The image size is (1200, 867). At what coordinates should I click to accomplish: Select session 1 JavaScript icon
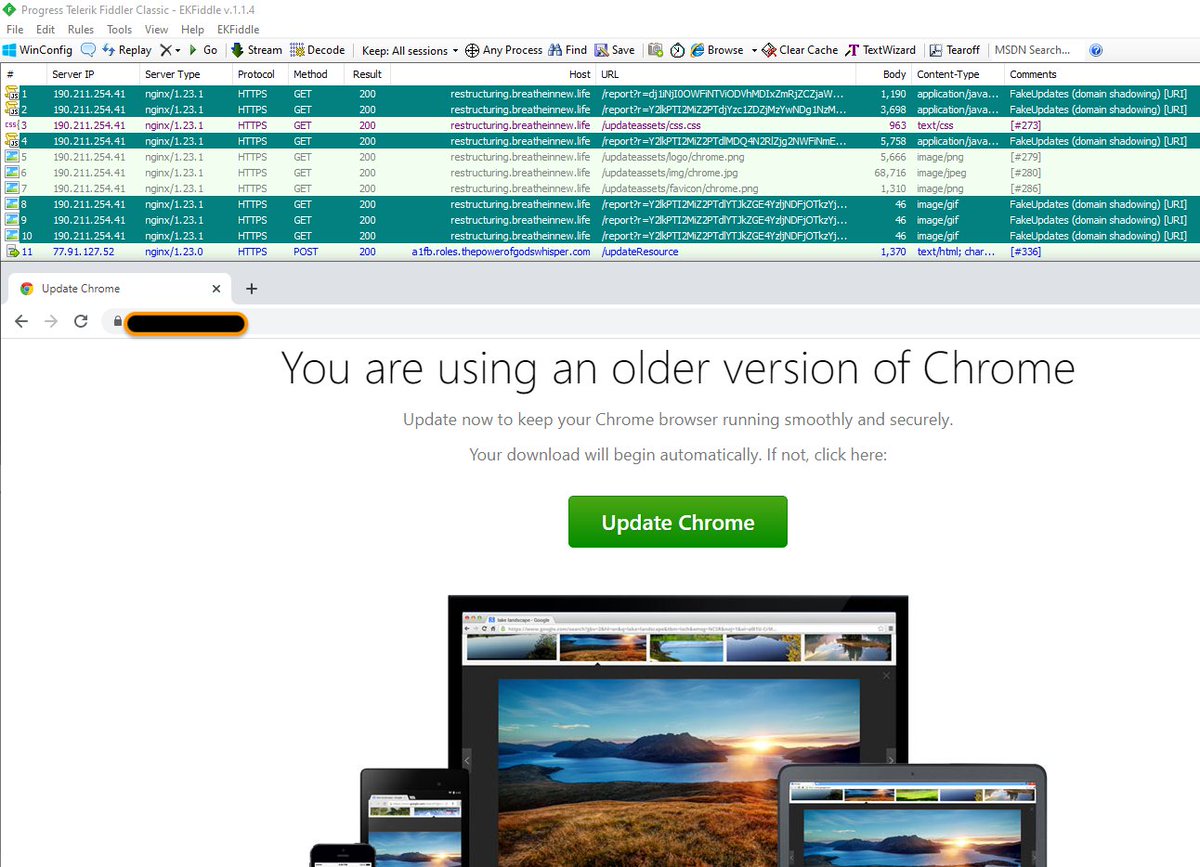point(12,93)
